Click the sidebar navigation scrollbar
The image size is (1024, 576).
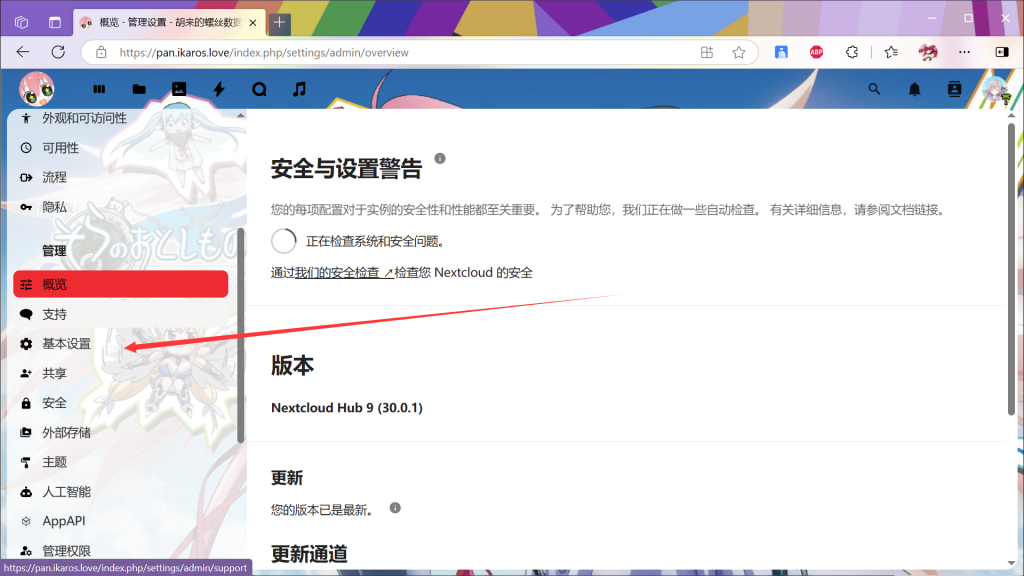pyautogui.click(x=240, y=336)
